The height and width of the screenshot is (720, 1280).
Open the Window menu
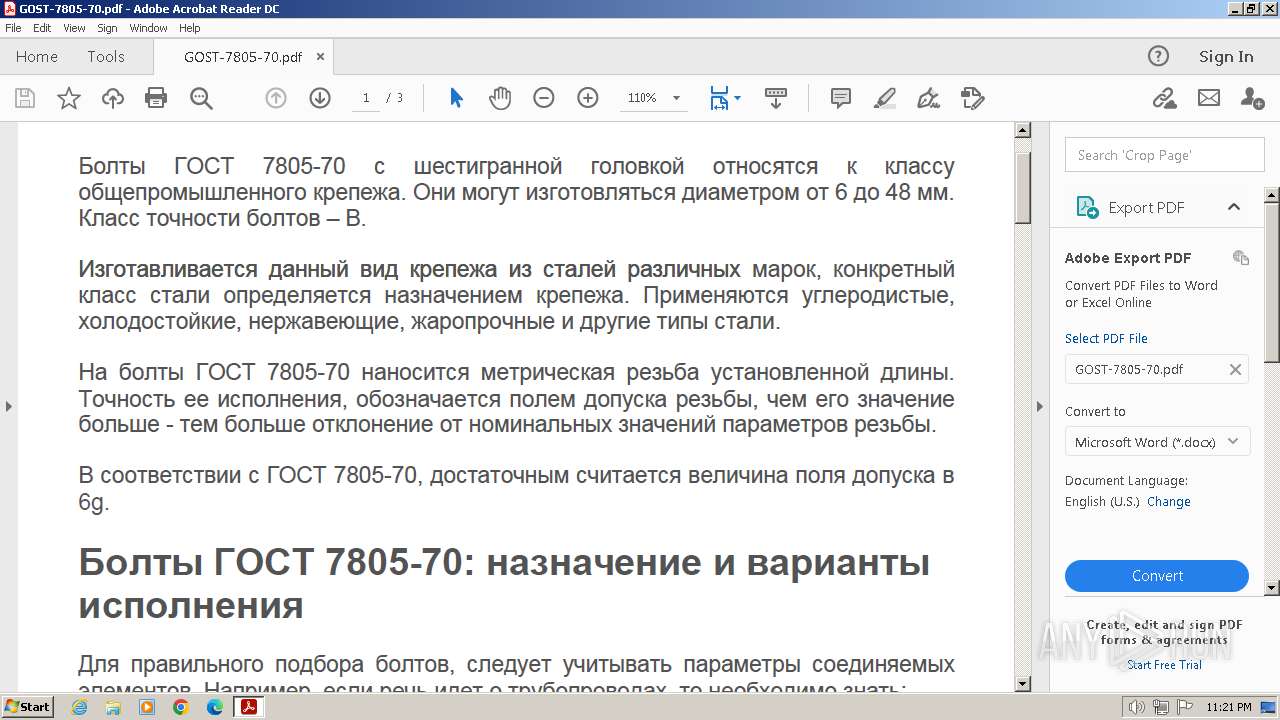click(148, 28)
